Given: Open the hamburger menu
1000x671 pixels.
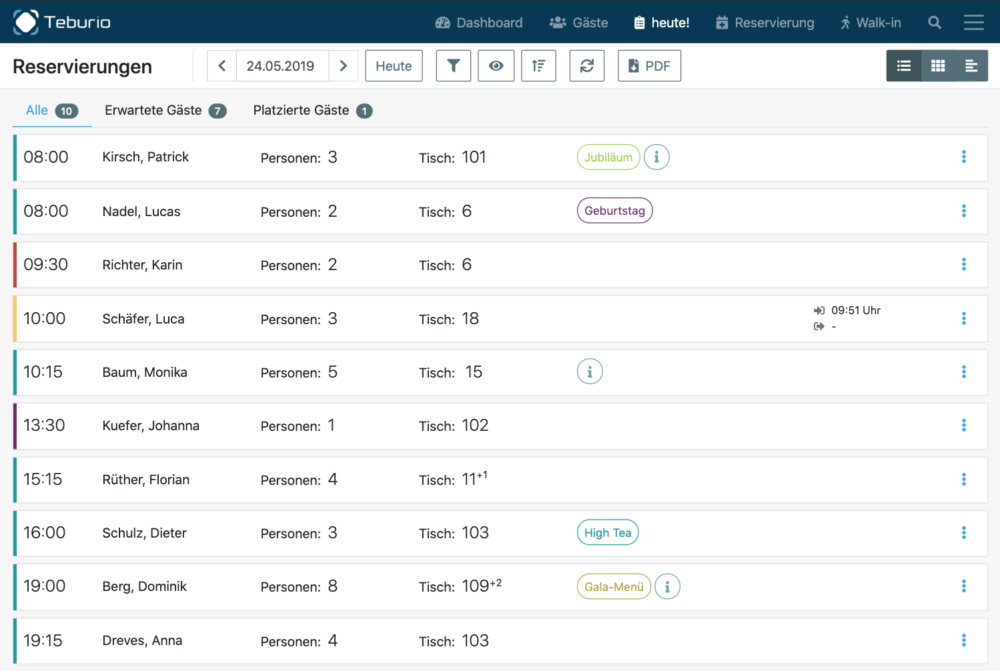Looking at the screenshot, I should [973, 23].
